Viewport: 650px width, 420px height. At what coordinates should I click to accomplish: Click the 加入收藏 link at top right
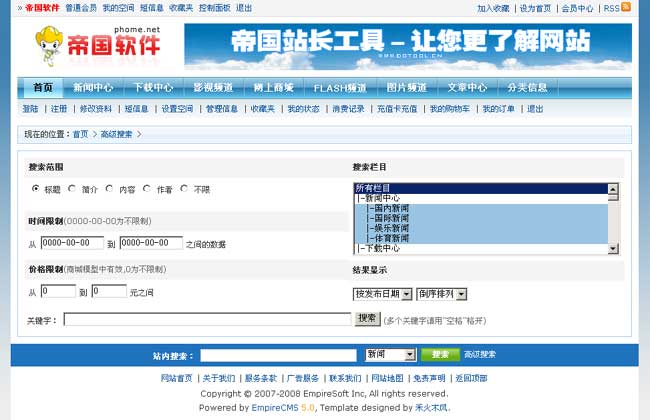coord(493,8)
